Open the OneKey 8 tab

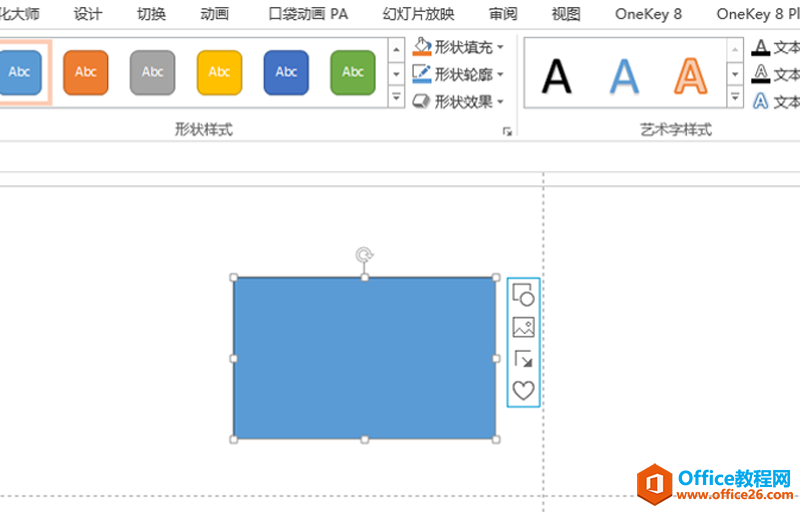pos(648,14)
